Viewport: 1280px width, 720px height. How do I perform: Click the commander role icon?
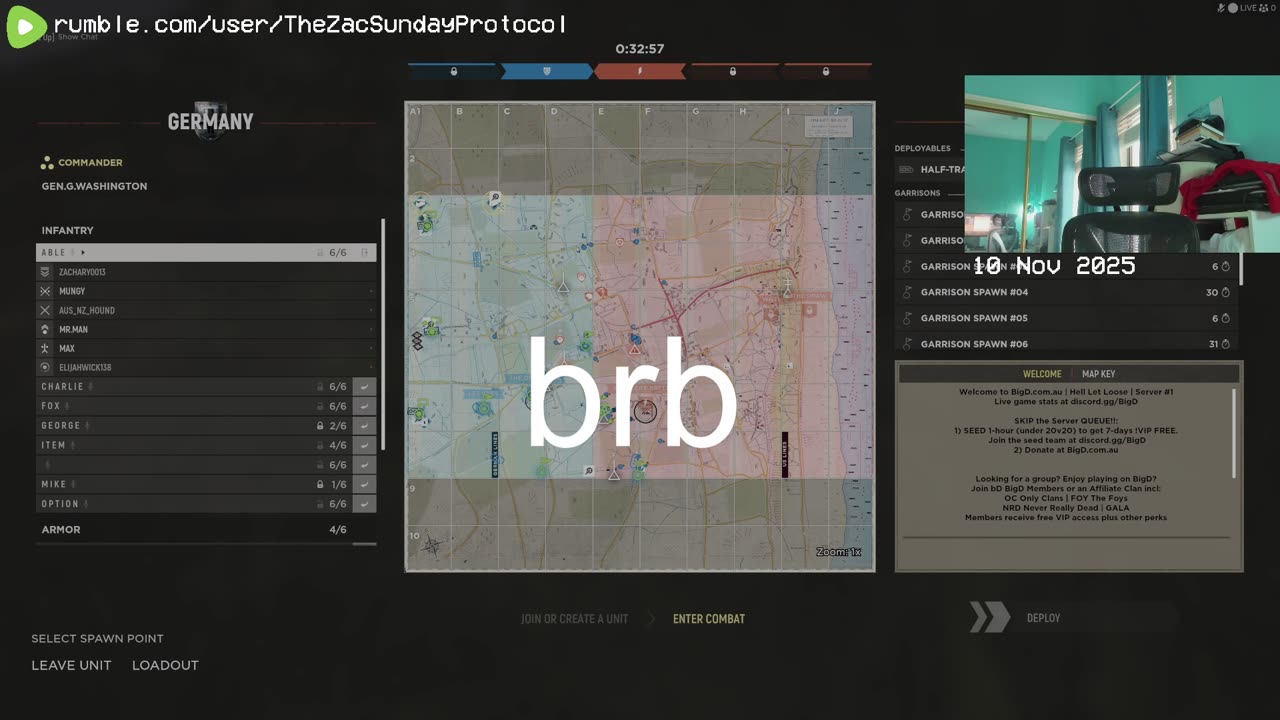coord(47,163)
